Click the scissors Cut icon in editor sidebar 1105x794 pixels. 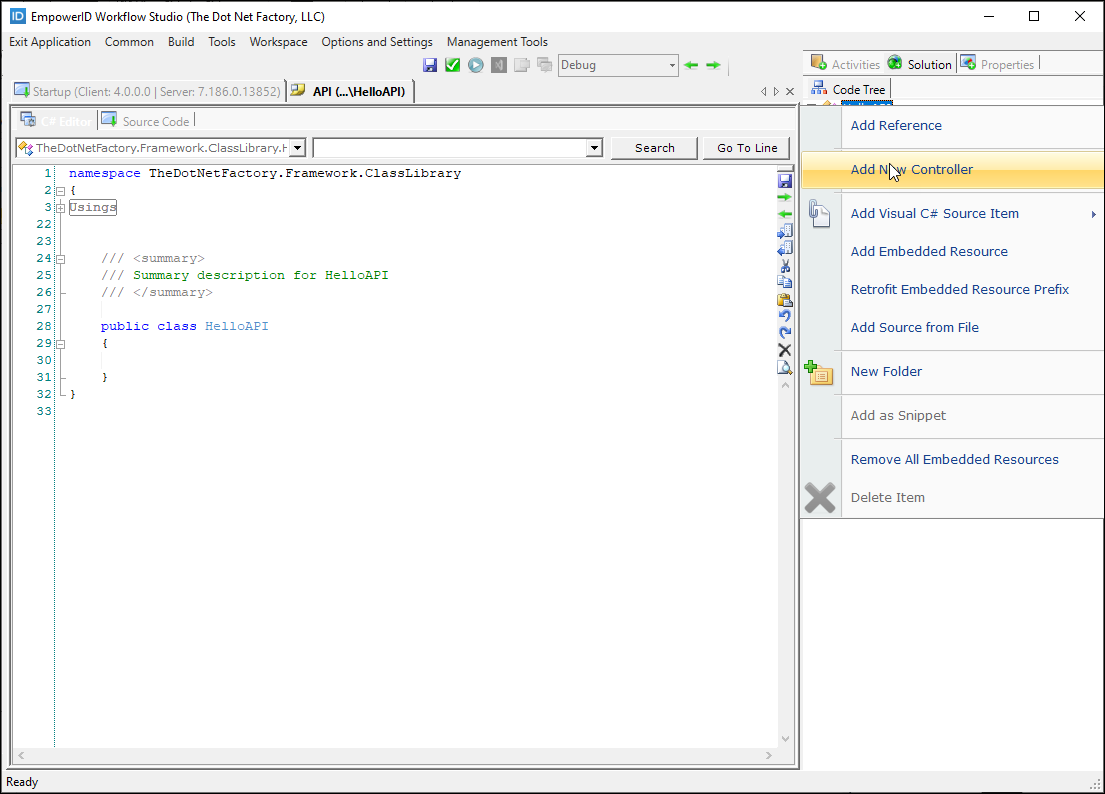(785, 265)
